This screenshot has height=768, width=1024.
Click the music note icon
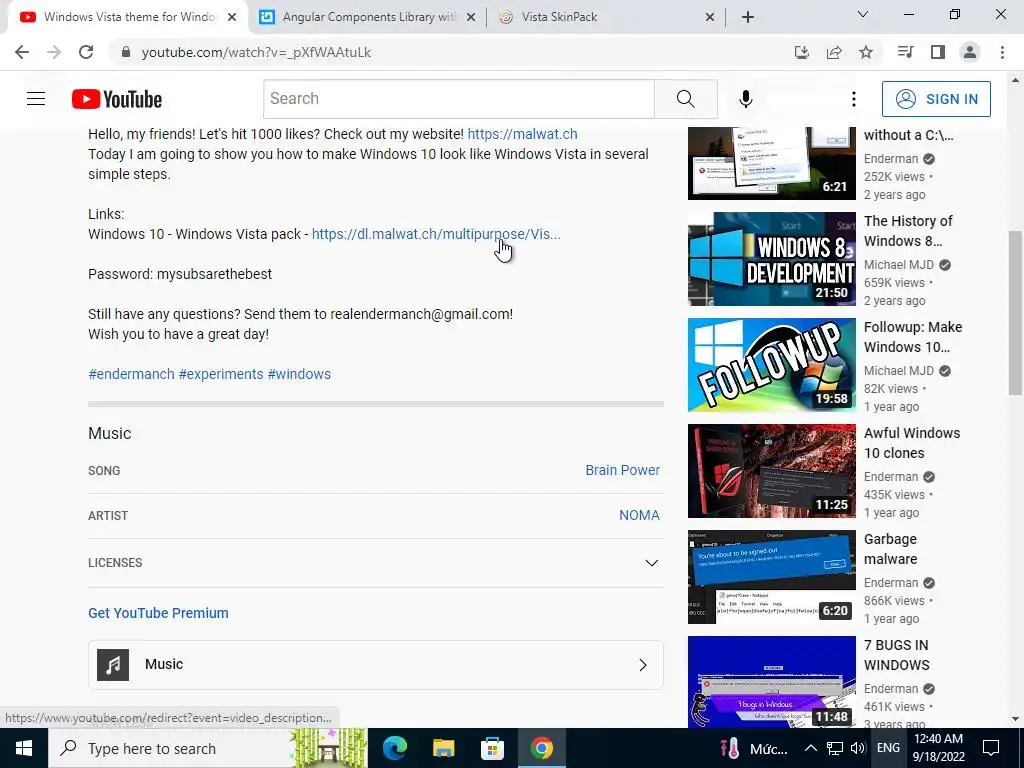tap(113, 665)
